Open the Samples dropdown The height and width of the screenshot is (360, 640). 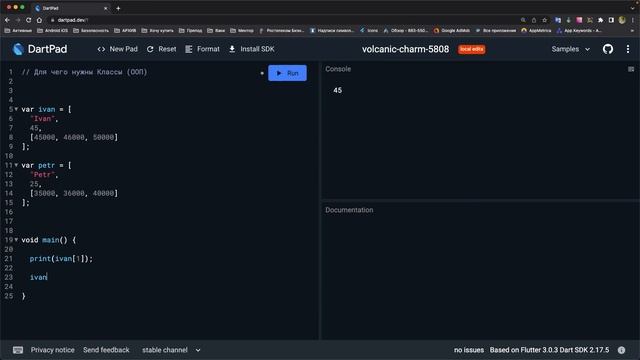pyautogui.click(x=571, y=49)
